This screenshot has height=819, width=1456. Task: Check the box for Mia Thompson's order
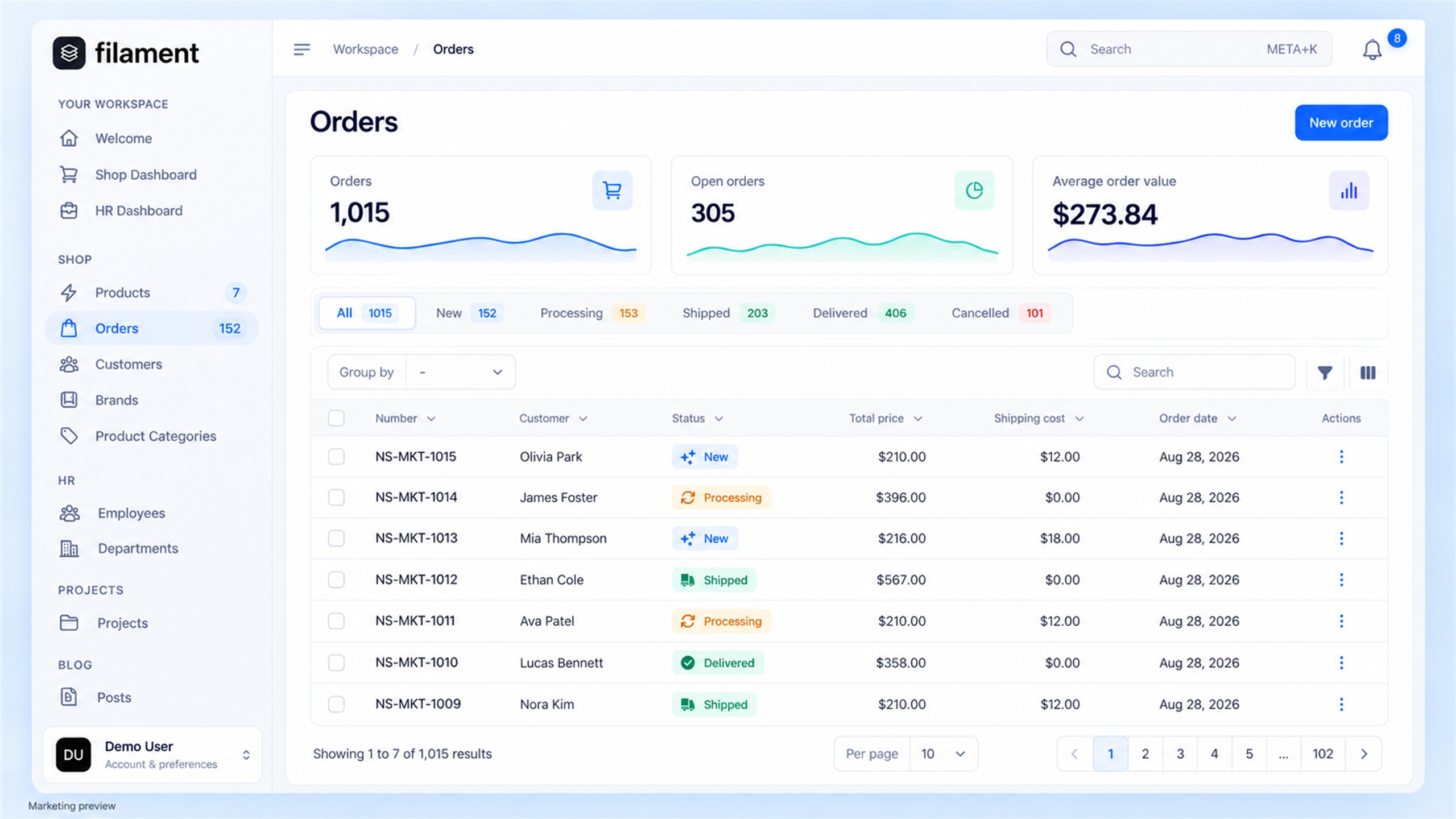pyautogui.click(x=336, y=538)
